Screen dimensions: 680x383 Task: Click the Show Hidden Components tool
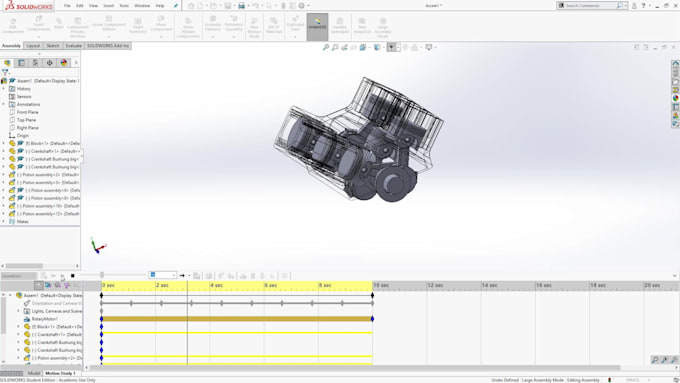click(x=188, y=28)
